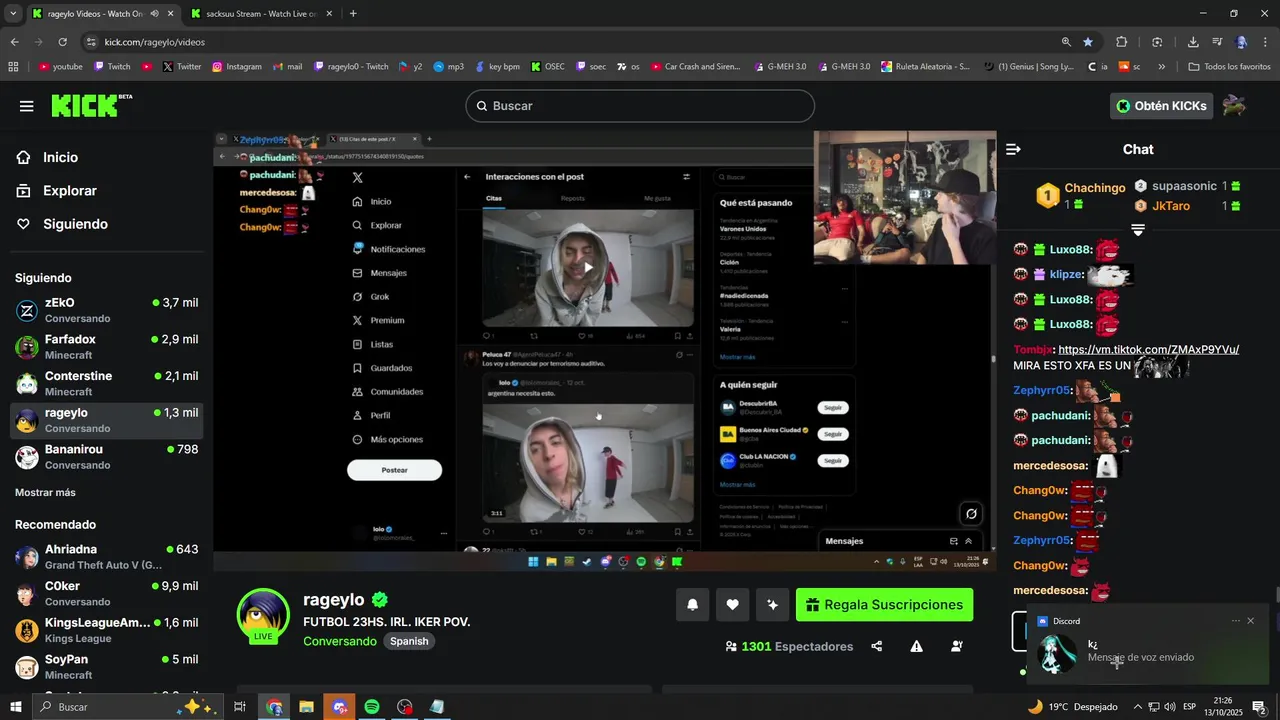The image size is (1280, 720).
Task: Click the Inicio home icon
Action: click(23, 157)
